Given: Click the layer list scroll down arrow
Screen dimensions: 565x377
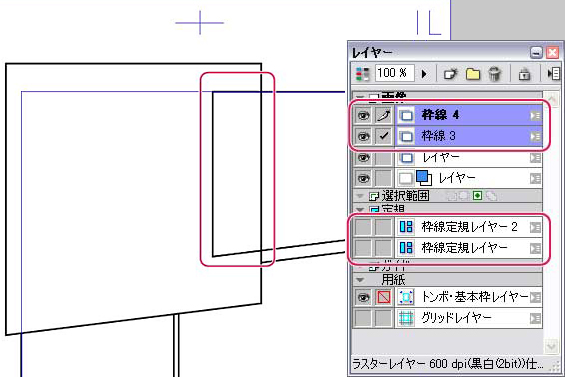Looking at the screenshot, I should 551,347.
